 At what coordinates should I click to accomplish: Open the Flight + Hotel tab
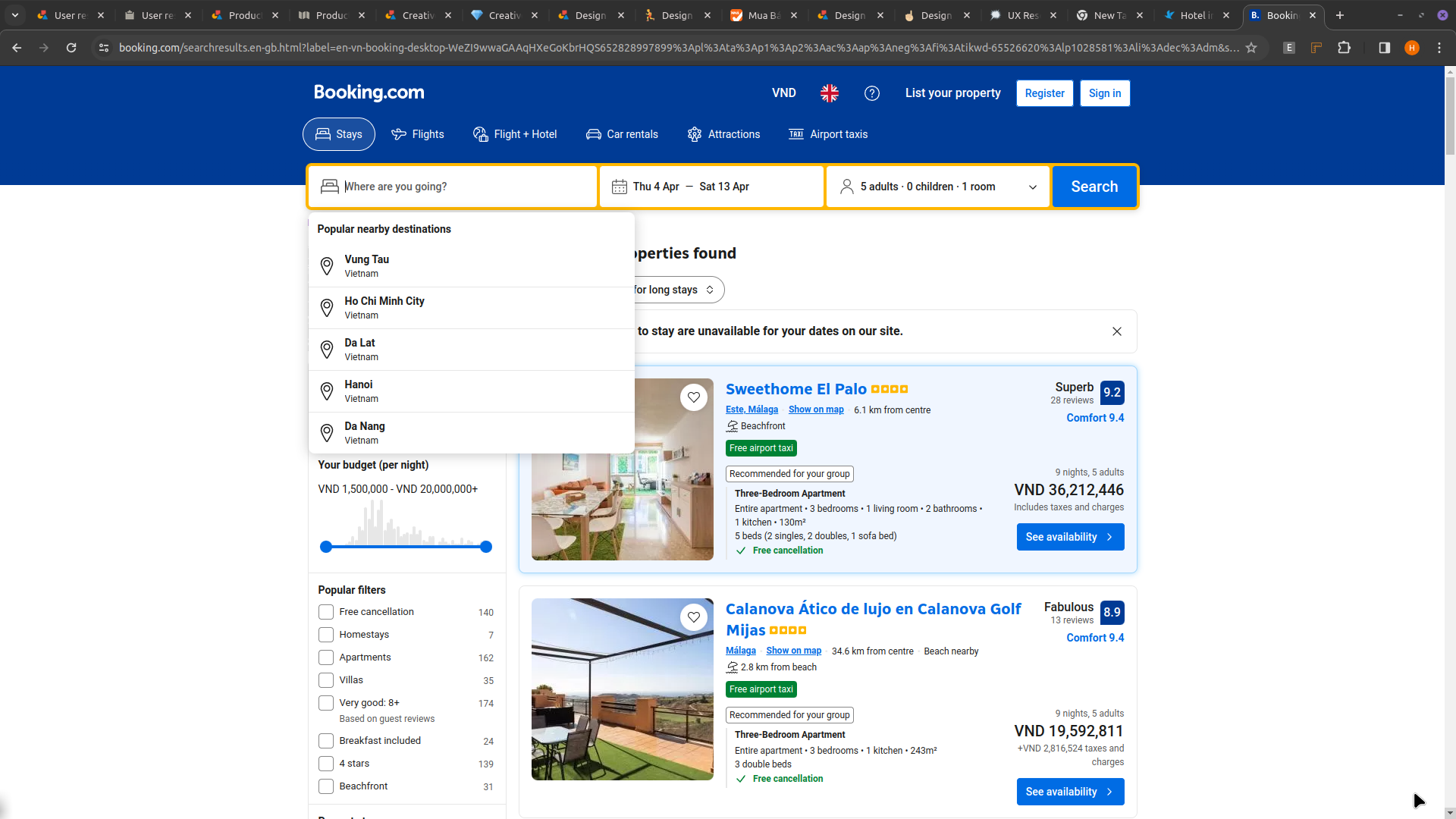pyautogui.click(x=515, y=134)
